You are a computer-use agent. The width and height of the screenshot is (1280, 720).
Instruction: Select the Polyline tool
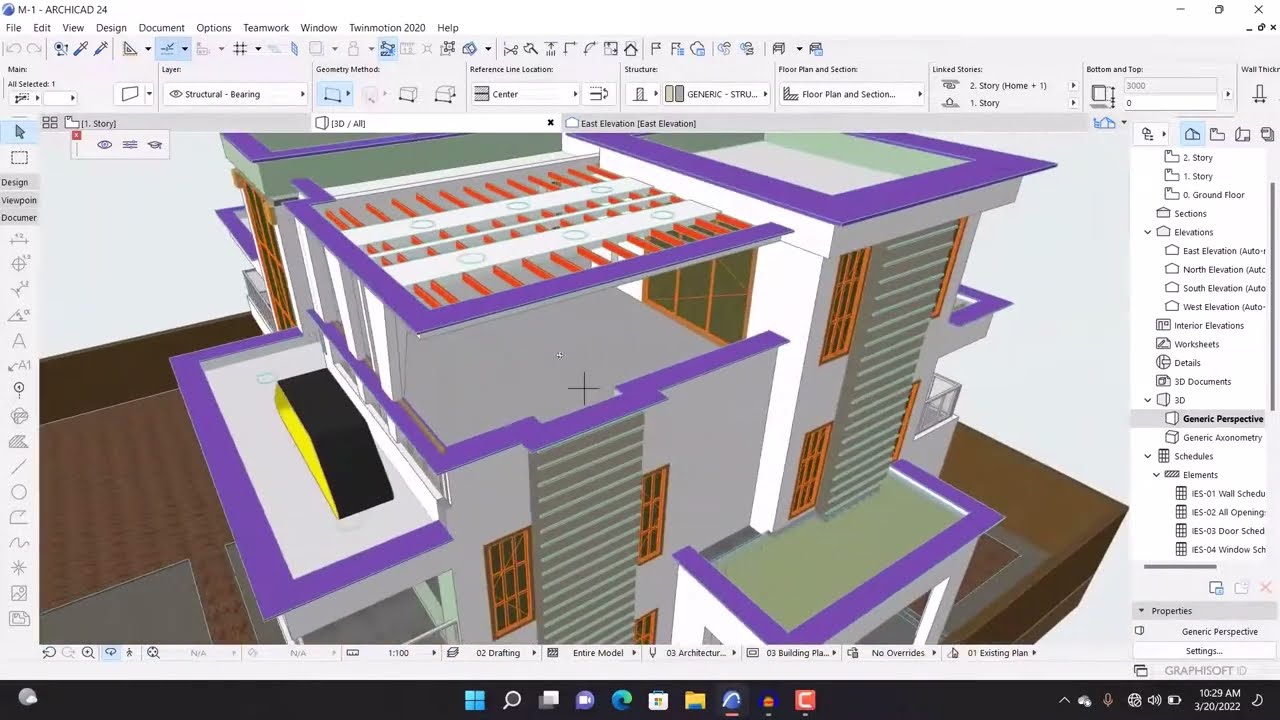[x=19, y=518]
